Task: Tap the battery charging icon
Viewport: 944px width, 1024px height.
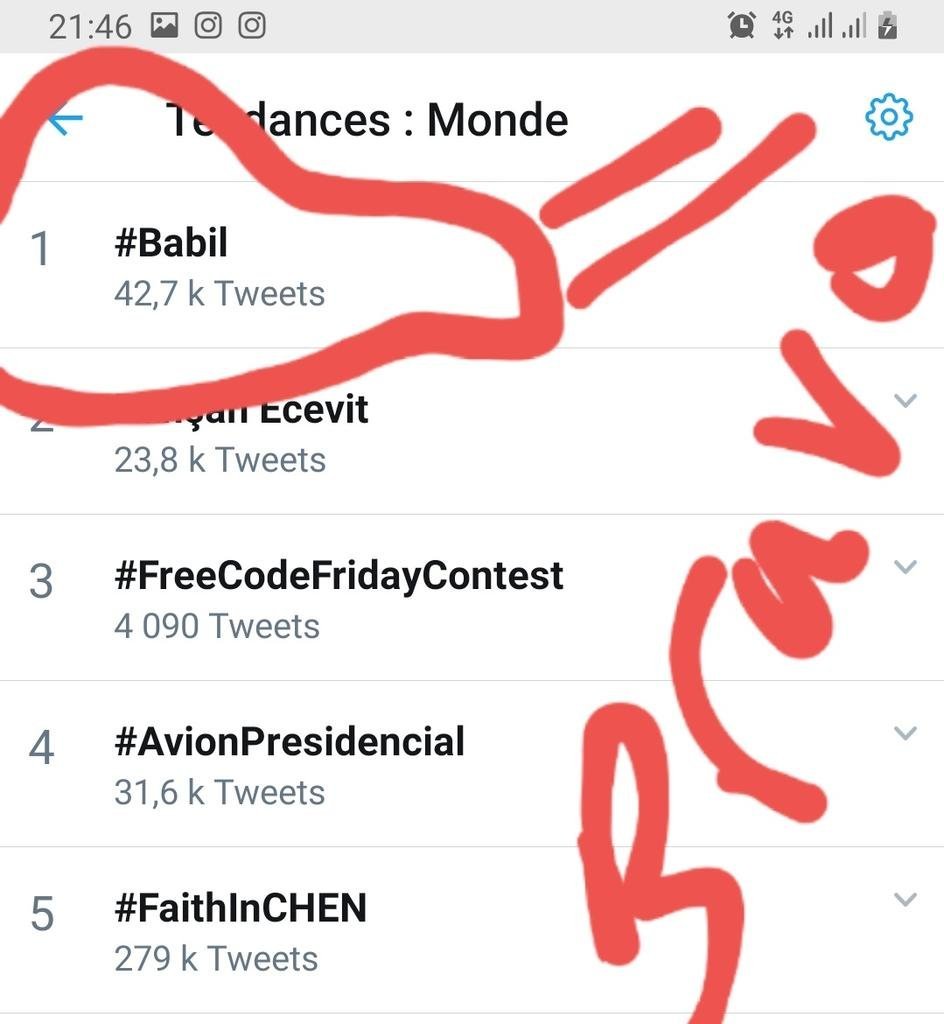Action: (x=886, y=26)
